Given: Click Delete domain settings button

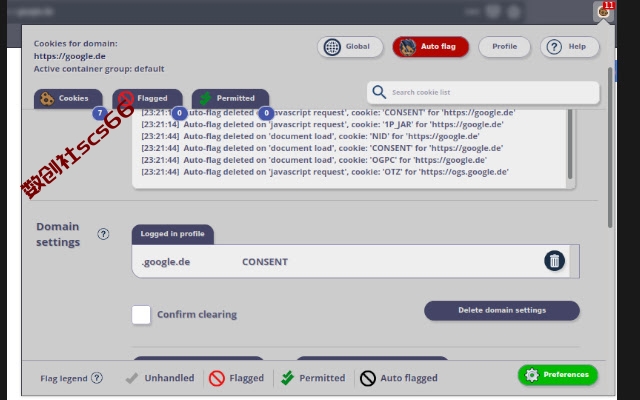Looking at the screenshot, I should pos(502,311).
